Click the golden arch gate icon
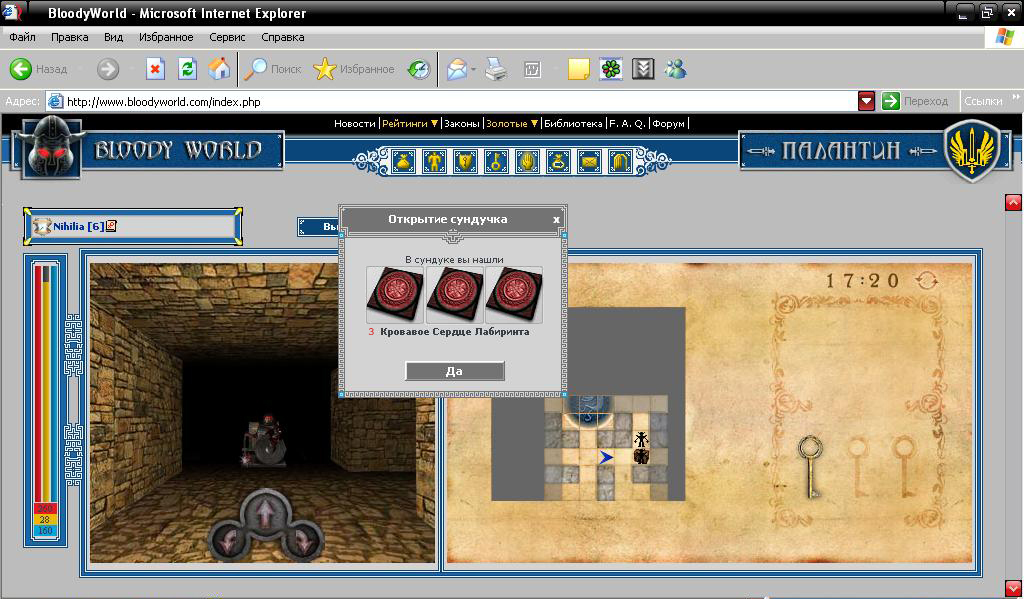Viewport: 1024px width, 599px height. click(620, 161)
